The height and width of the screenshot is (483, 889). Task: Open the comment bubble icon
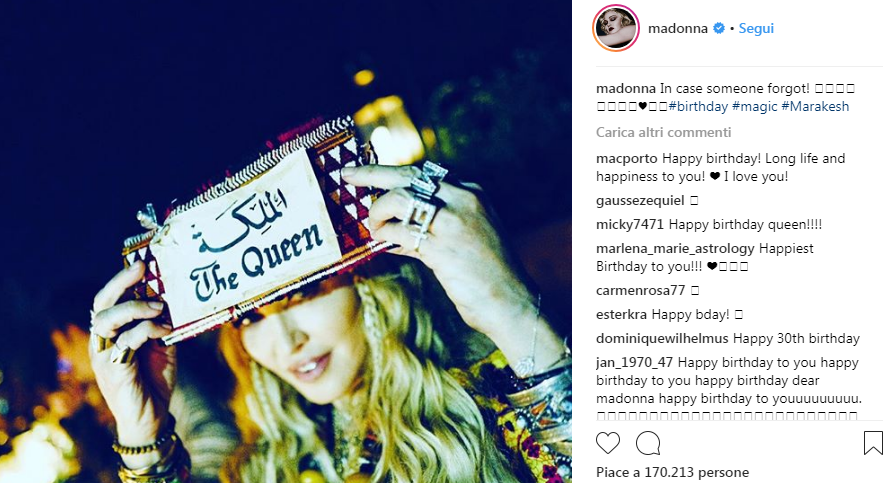pos(648,443)
